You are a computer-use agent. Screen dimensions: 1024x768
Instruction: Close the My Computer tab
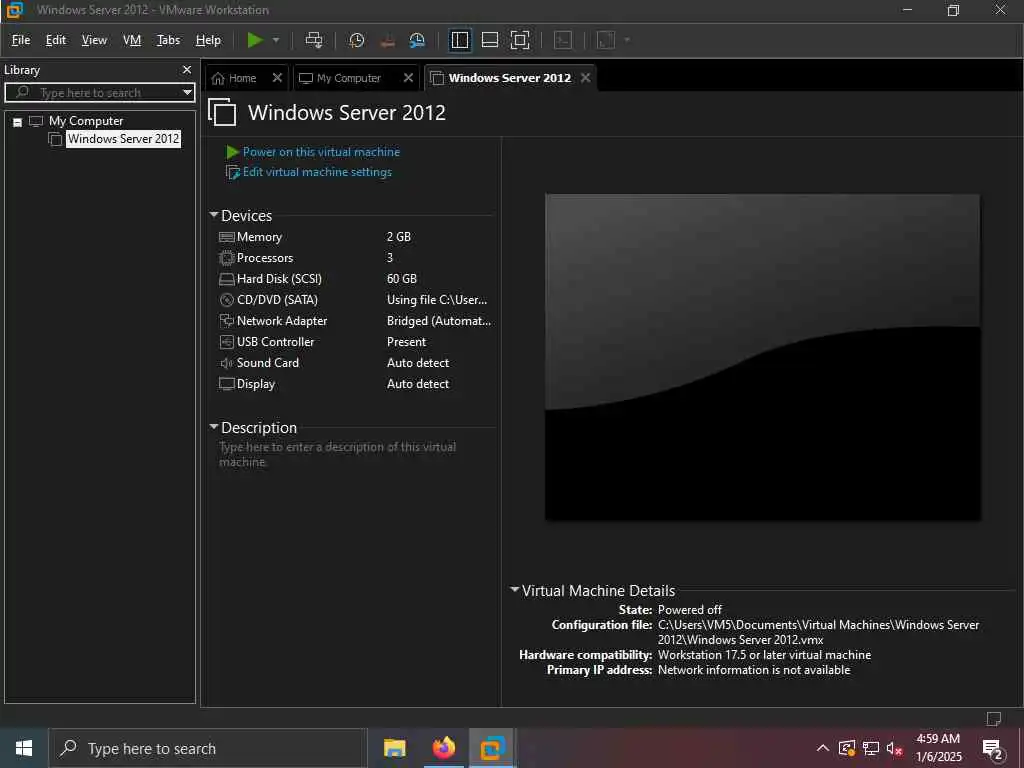[408, 78]
